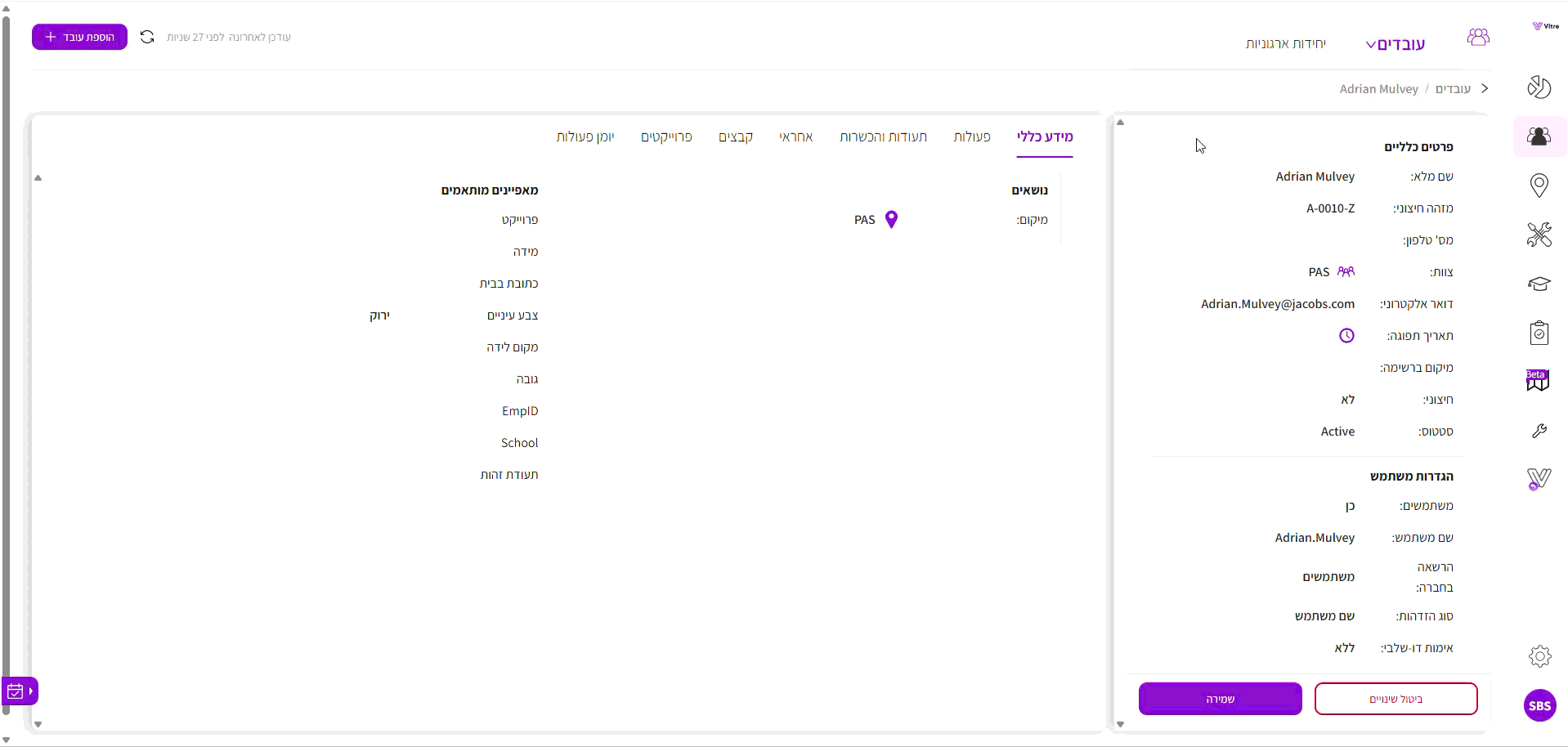Open the single wrench sidebar icon
1568x747 pixels.
coord(1539,431)
